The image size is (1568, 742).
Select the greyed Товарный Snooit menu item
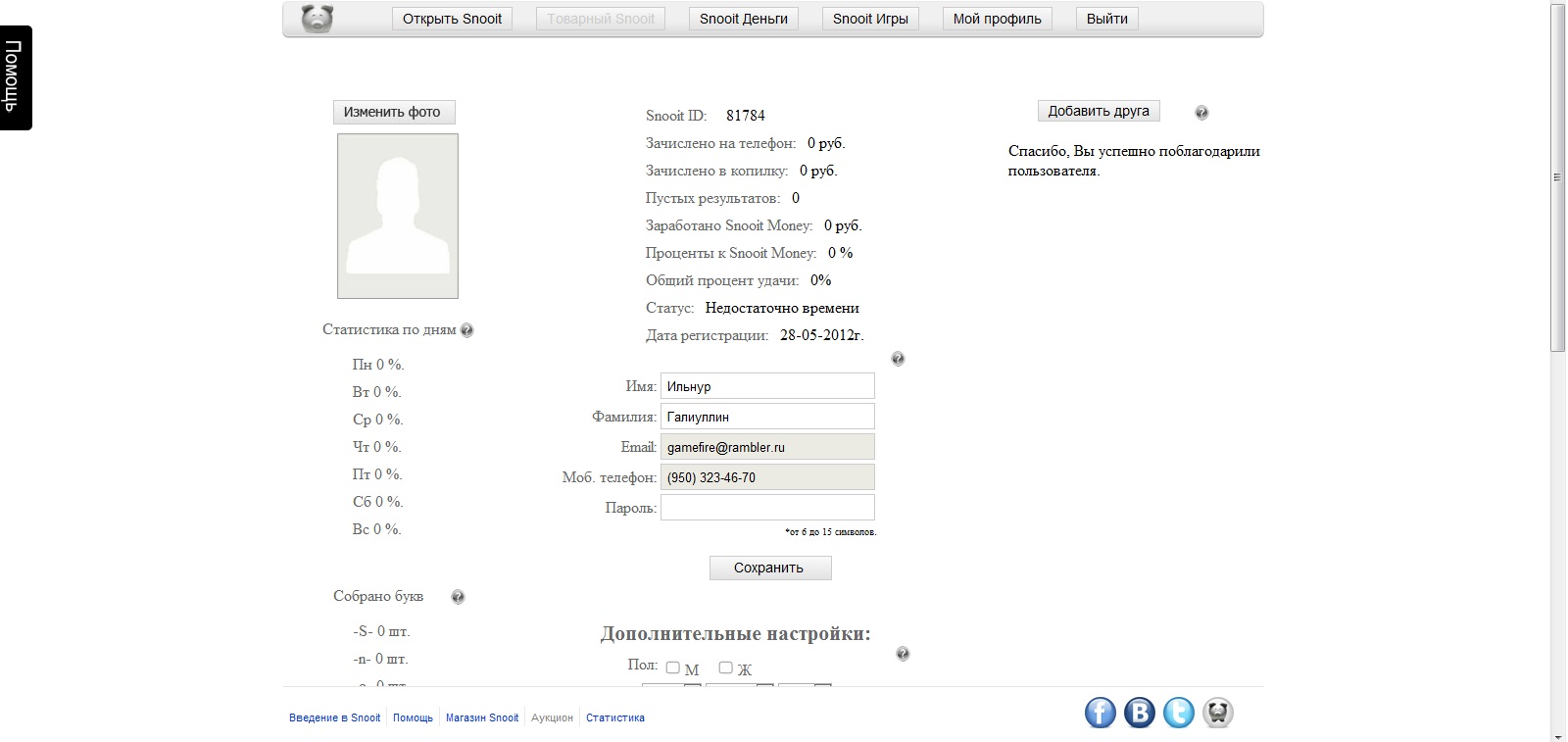point(601,19)
